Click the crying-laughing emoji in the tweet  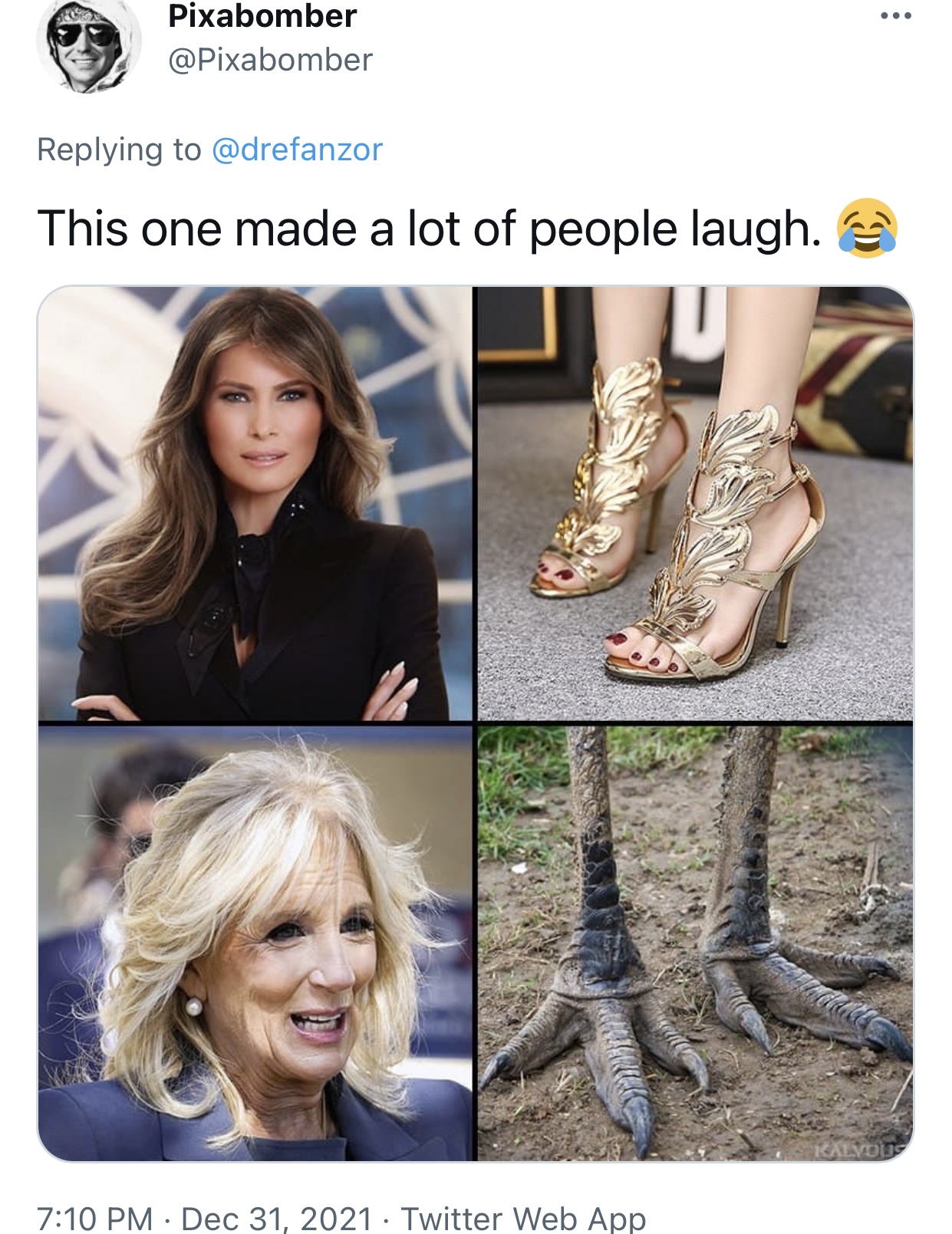pos(867,228)
